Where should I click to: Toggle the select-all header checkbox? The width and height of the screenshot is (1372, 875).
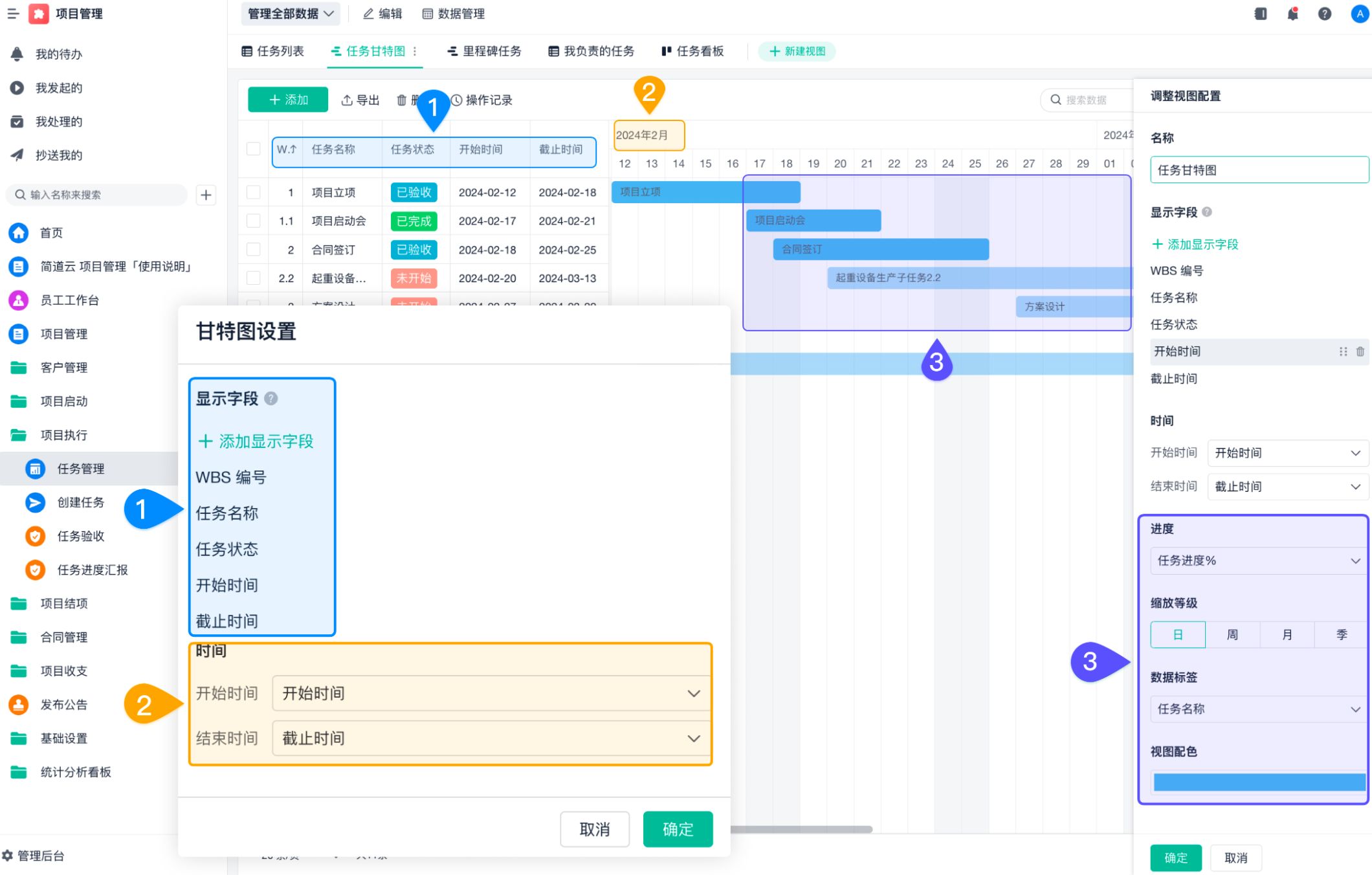pos(254,149)
